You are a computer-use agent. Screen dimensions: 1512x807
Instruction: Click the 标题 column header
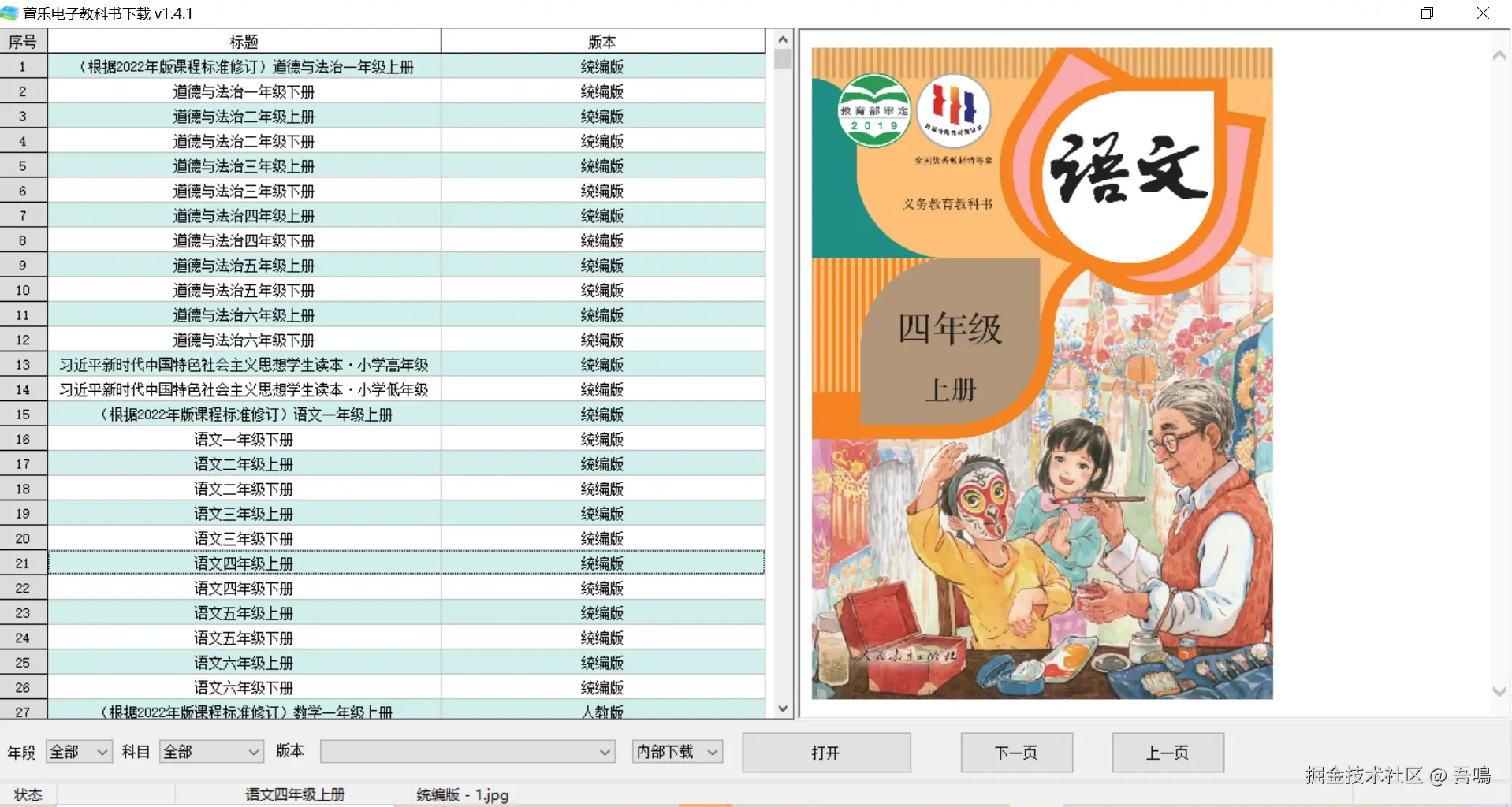(244, 42)
